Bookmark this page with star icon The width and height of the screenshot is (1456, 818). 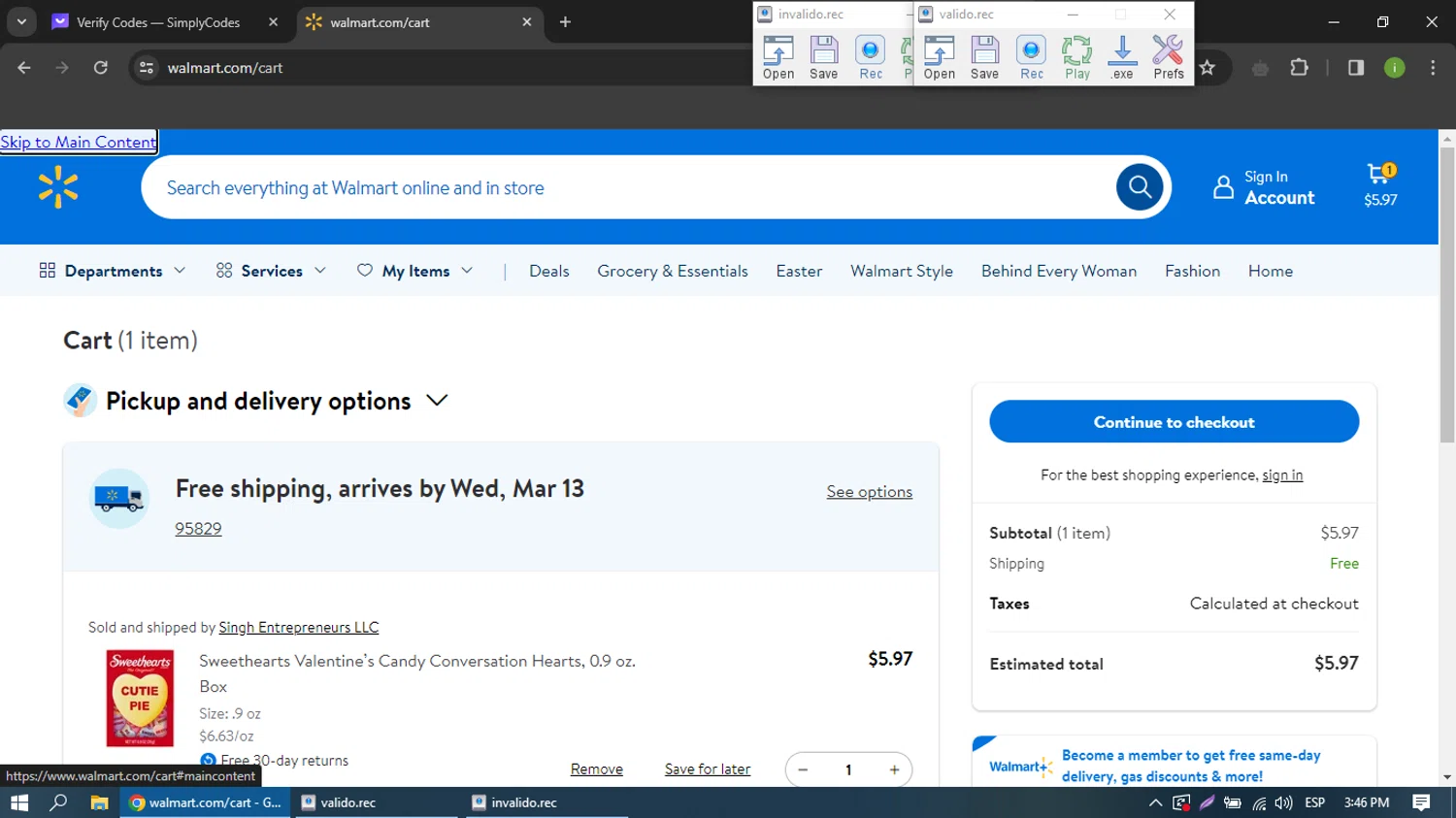(1208, 68)
